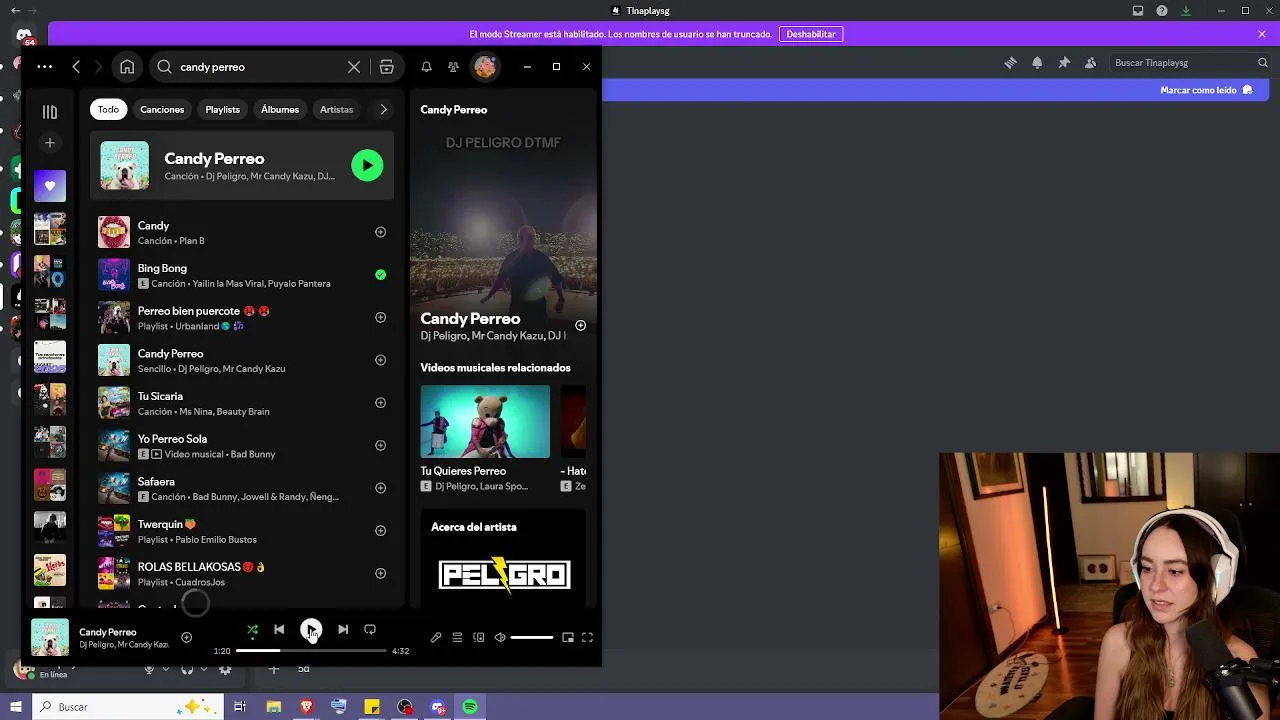Remove 'Bing Bong' from Liked Songs

point(380,275)
